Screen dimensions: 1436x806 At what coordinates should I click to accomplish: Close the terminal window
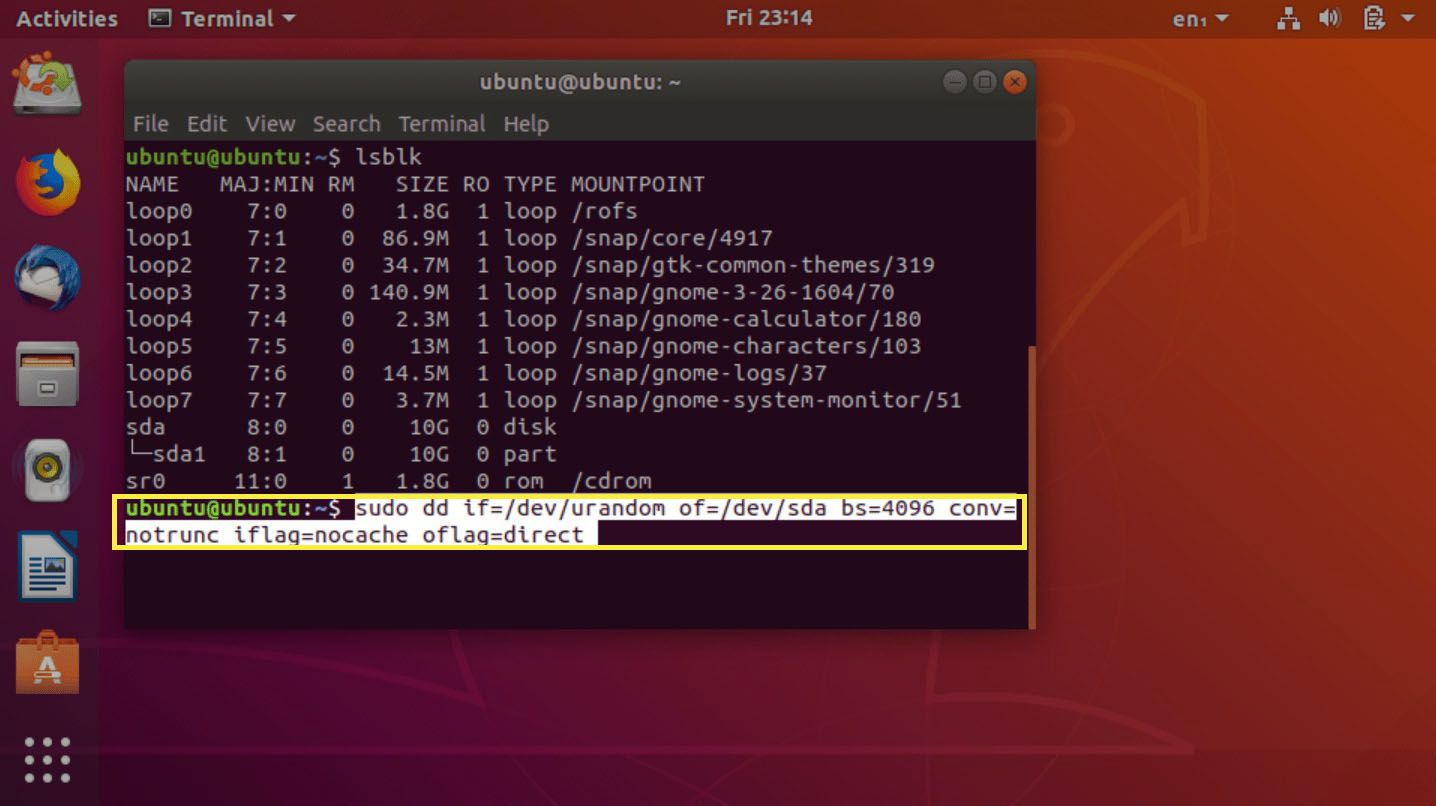point(1015,82)
